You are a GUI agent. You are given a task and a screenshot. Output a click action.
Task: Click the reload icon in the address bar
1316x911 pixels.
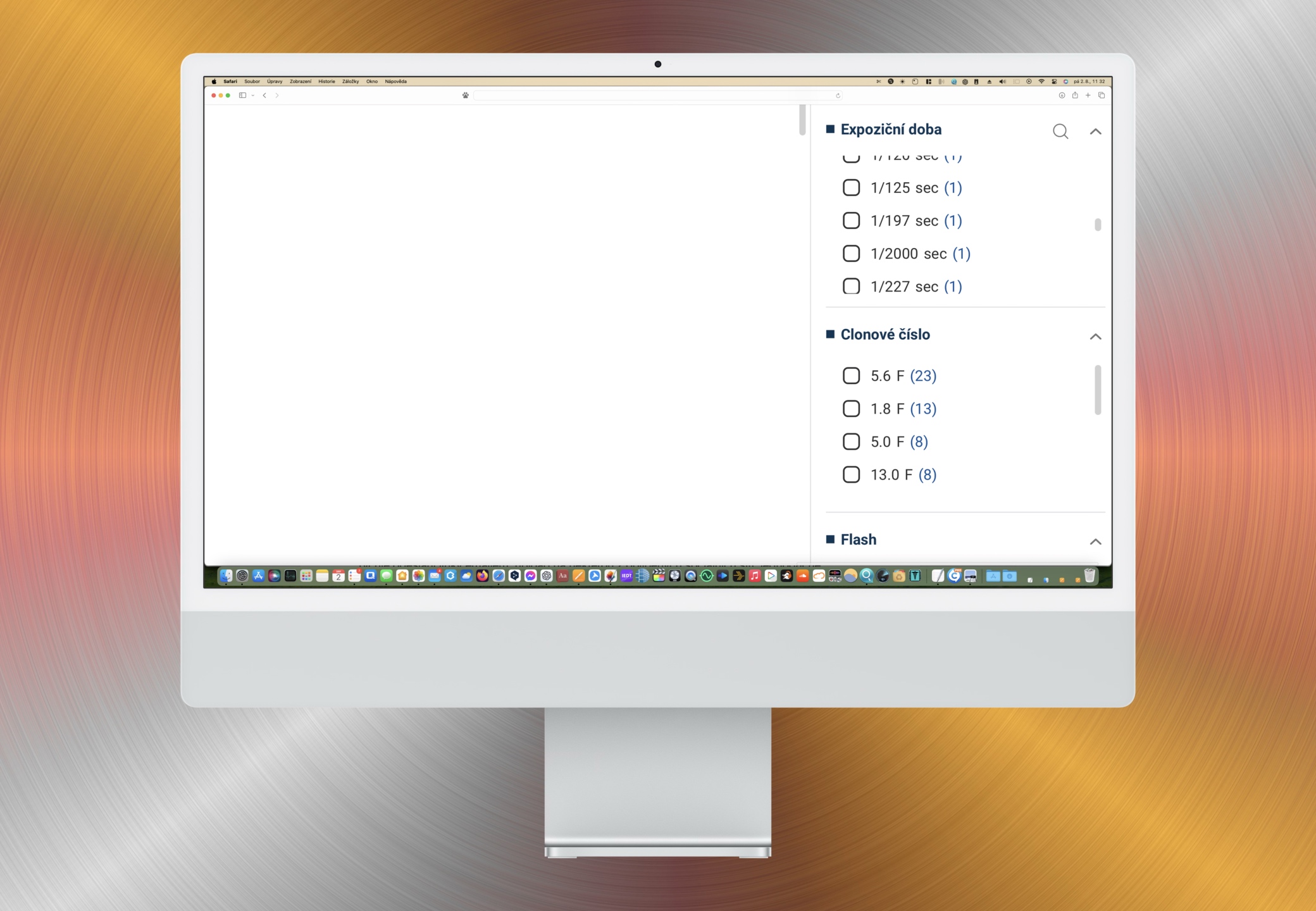point(838,96)
